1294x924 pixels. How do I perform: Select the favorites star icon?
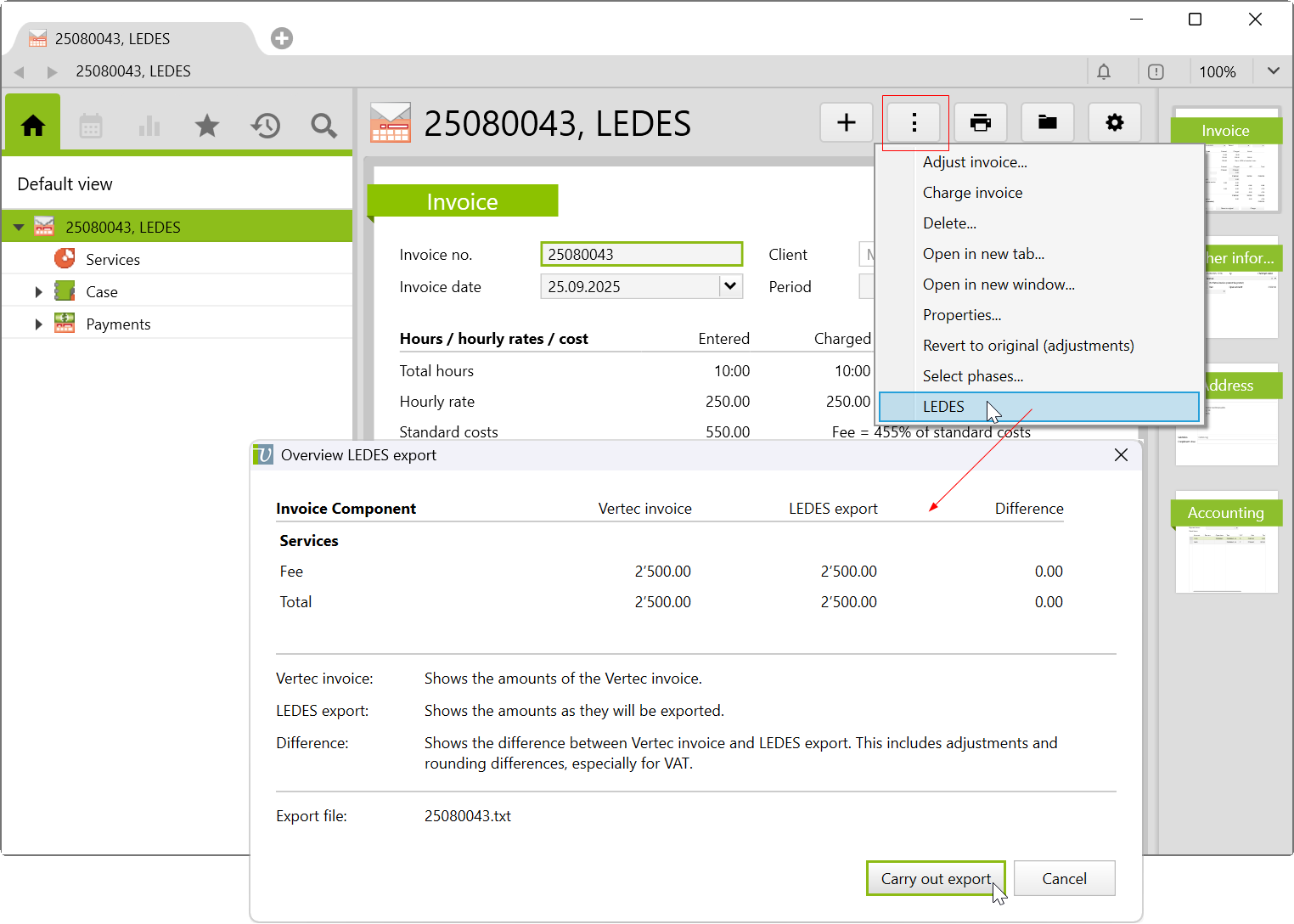[207, 126]
